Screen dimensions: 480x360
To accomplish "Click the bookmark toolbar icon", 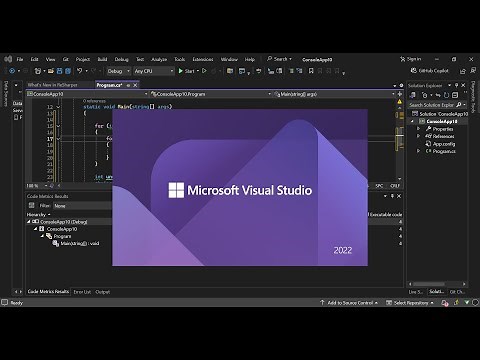I will point(311,71).
